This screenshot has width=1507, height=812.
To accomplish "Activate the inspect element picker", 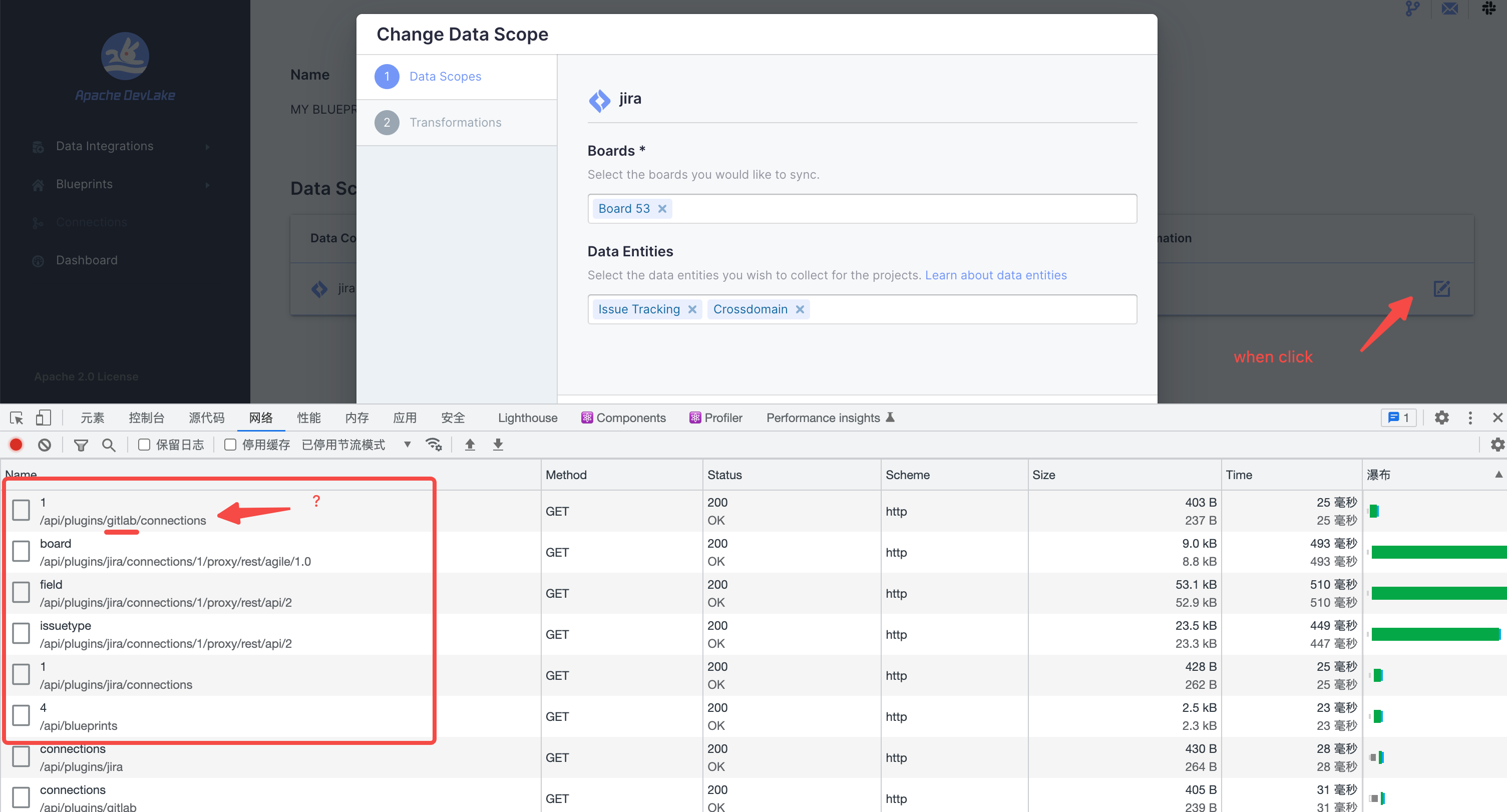I will [17, 418].
